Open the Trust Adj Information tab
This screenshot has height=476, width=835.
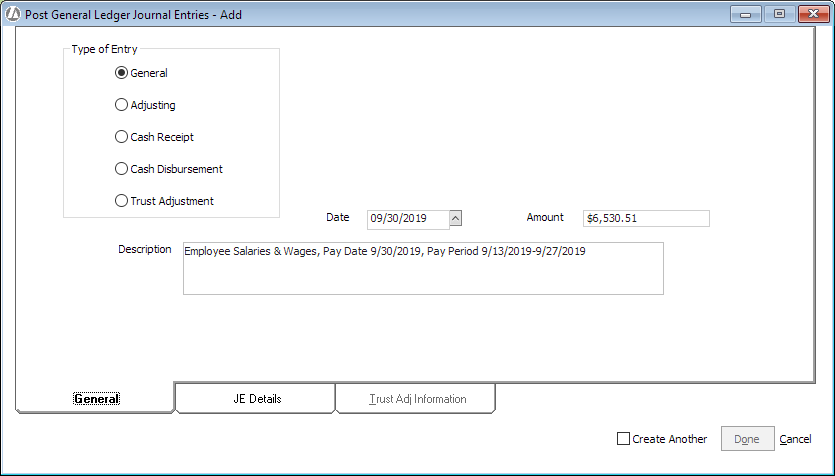[x=417, y=398]
